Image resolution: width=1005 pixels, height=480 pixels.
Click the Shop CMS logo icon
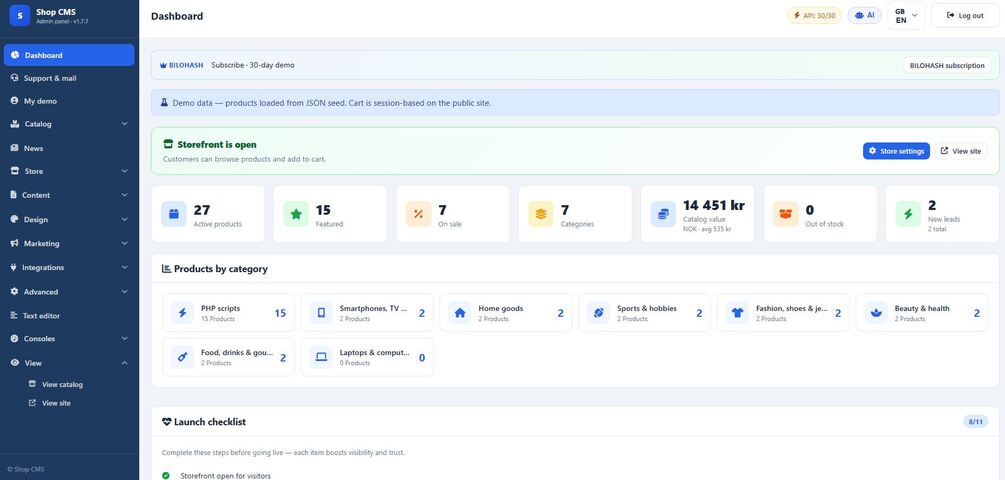pyautogui.click(x=20, y=15)
